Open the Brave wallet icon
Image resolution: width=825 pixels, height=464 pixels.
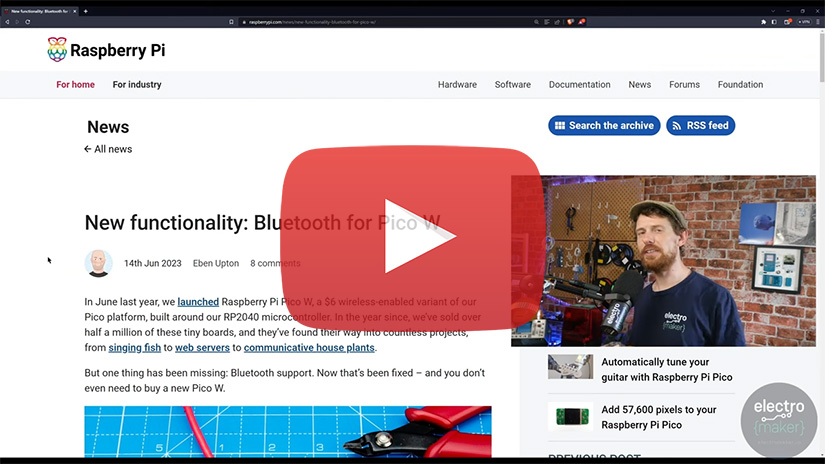pos(788,22)
